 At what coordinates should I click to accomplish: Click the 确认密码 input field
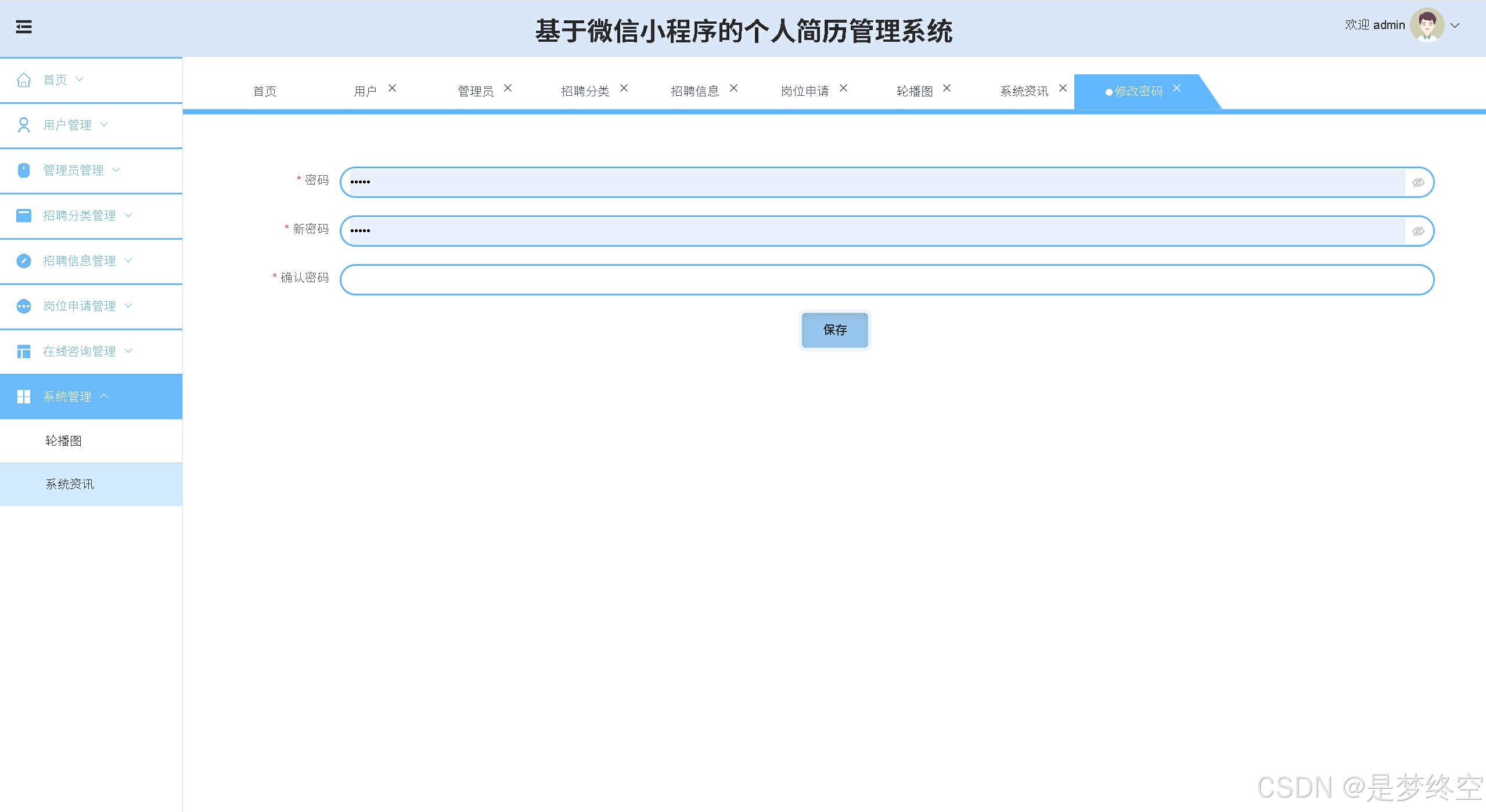click(886, 280)
